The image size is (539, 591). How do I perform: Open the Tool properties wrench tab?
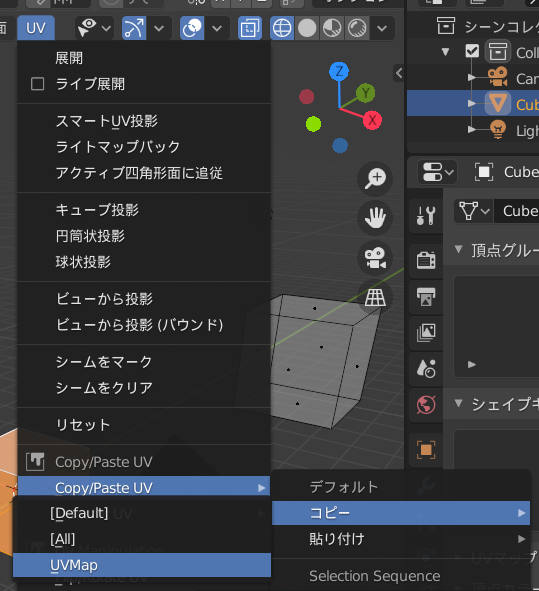click(x=426, y=216)
